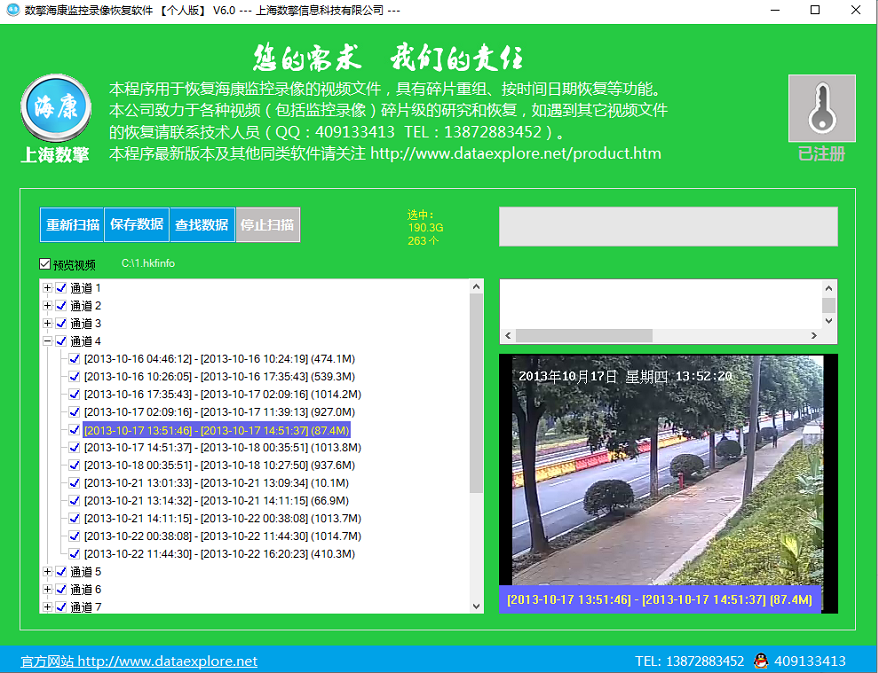
Task: Select recording 2013-10-21 13:14:32 (66.9M)
Action: point(216,501)
